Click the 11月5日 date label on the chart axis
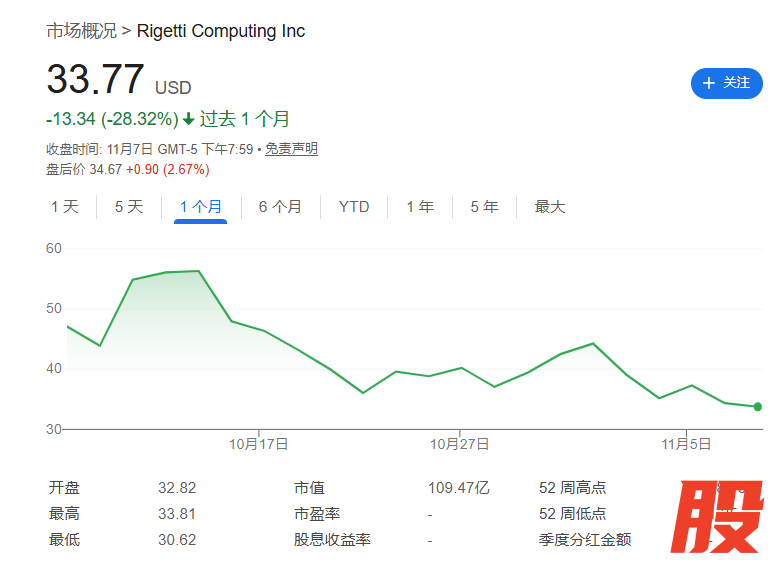The image size is (784, 572). coord(685,443)
